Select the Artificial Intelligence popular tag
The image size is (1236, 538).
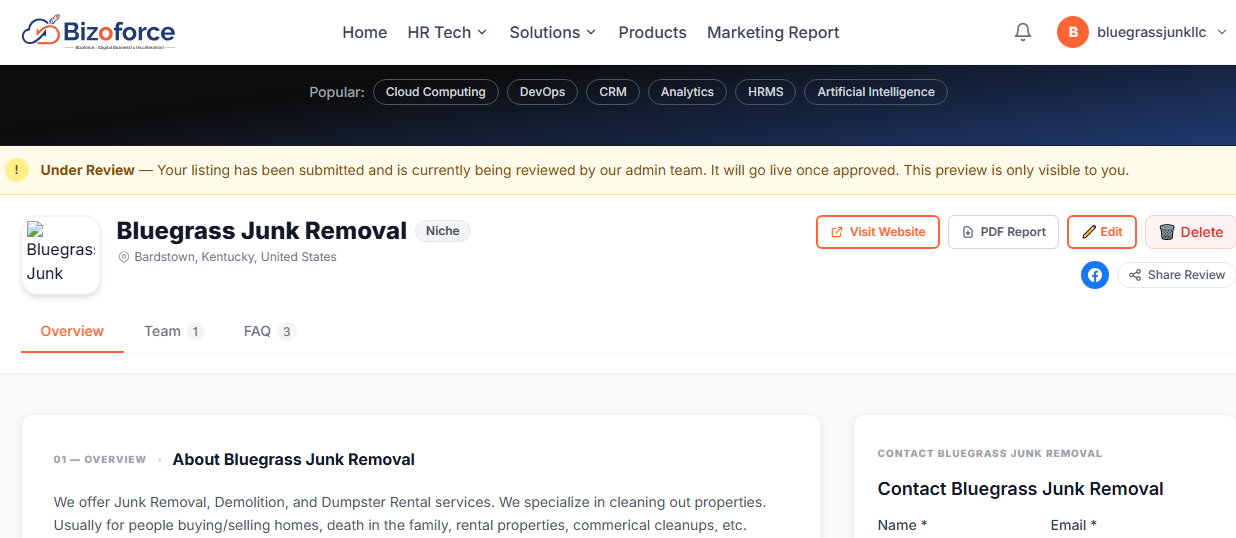[876, 92]
